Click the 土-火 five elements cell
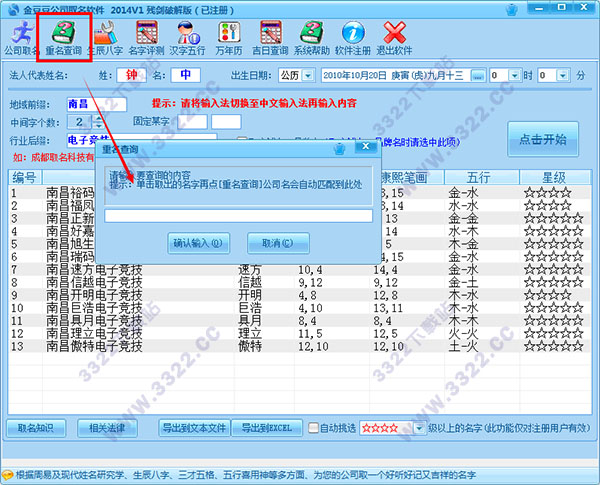600x485 pixels. tap(463, 346)
